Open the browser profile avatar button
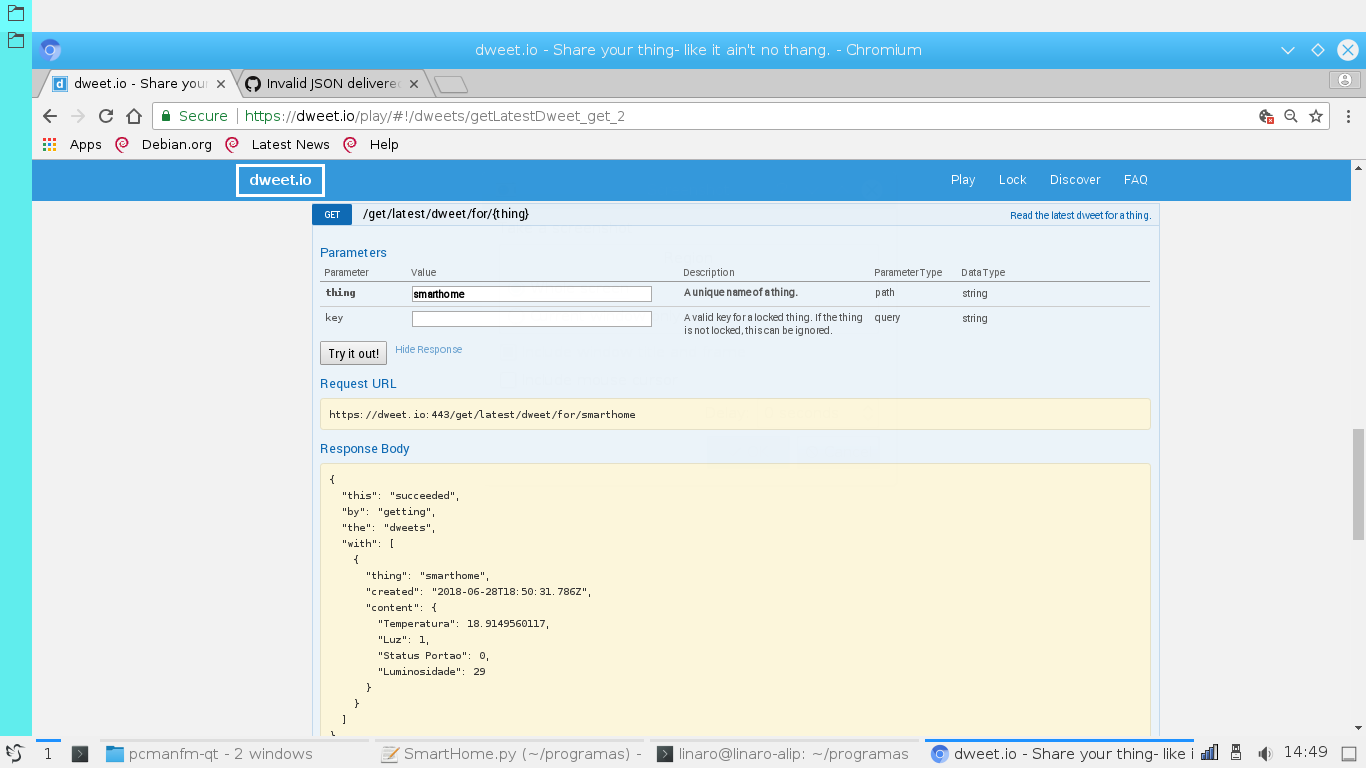This screenshot has height=768, width=1366. pos(1345,80)
